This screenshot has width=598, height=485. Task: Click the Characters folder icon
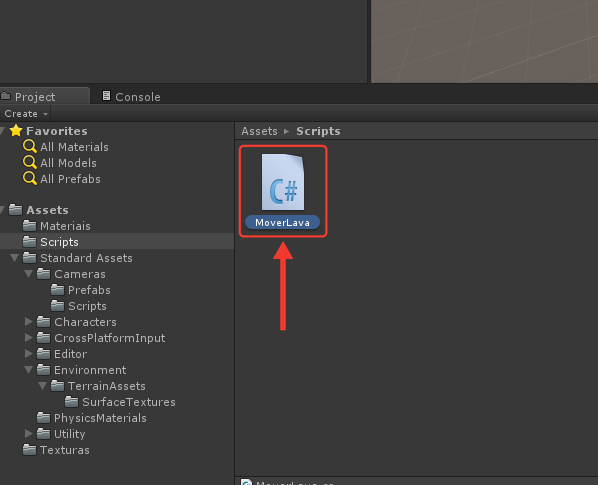click(x=43, y=322)
